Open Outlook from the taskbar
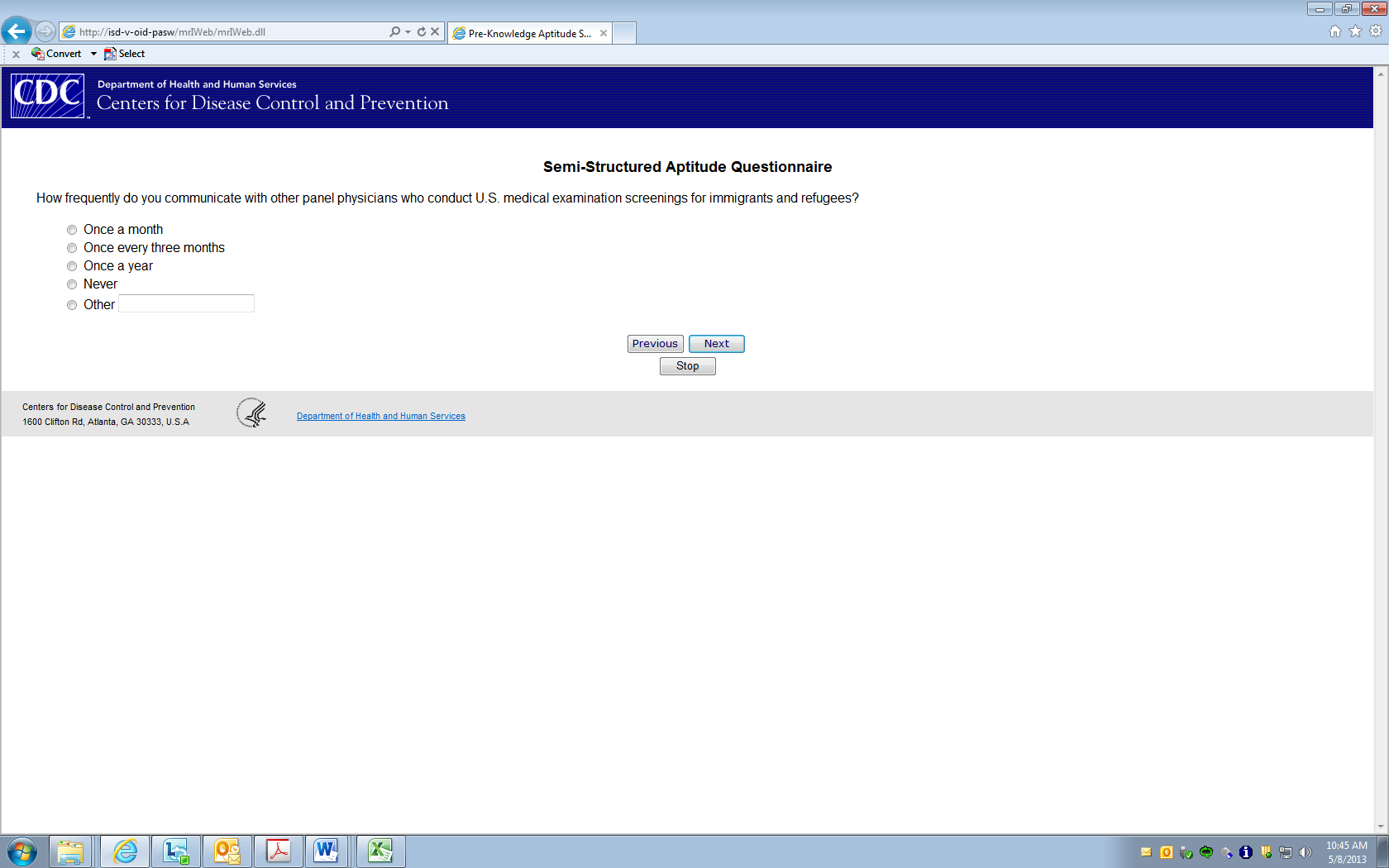The width and height of the screenshot is (1389, 868). pos(227,851)
